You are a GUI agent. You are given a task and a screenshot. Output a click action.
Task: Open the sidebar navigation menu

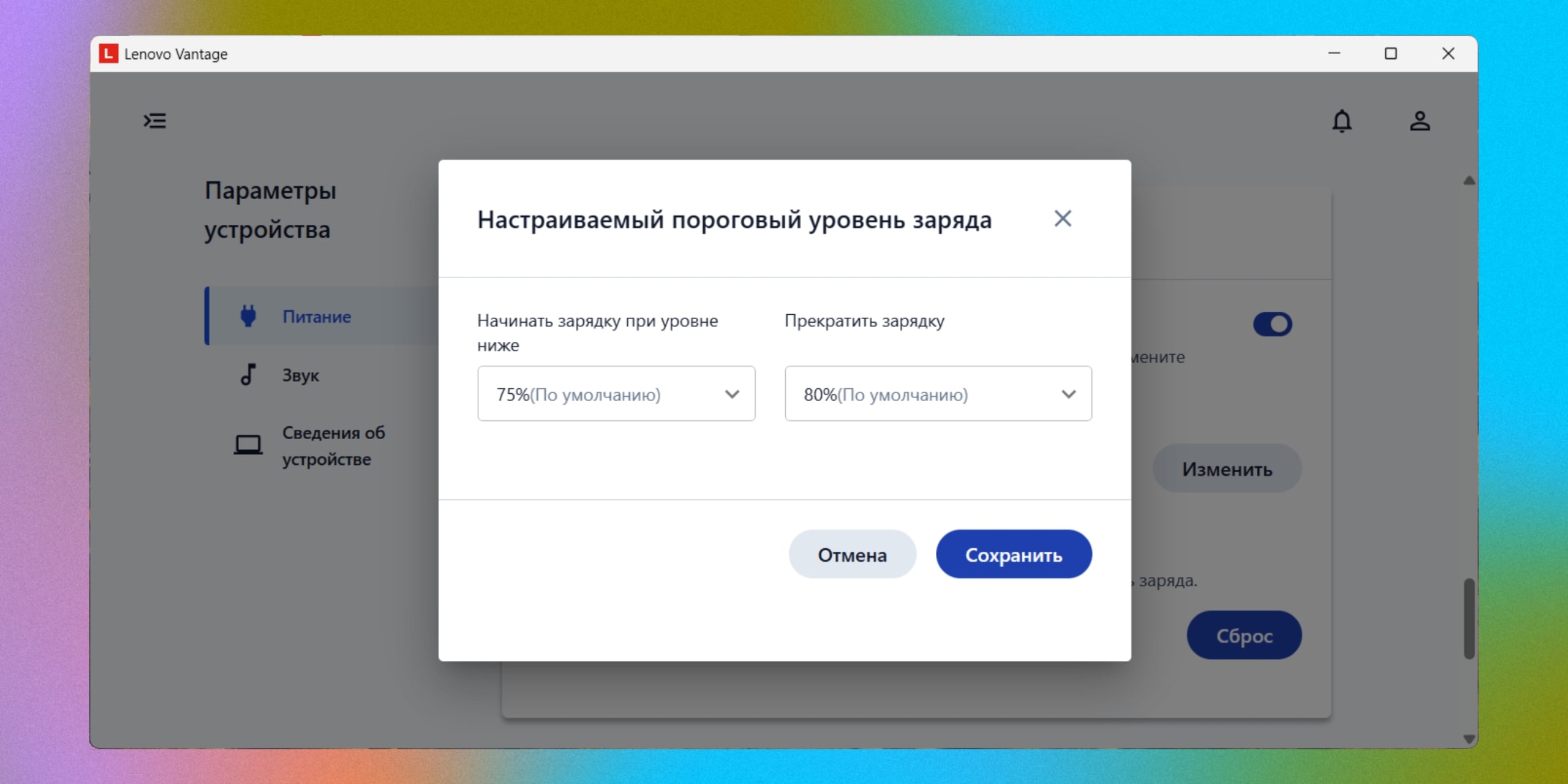tap(155, 121)
